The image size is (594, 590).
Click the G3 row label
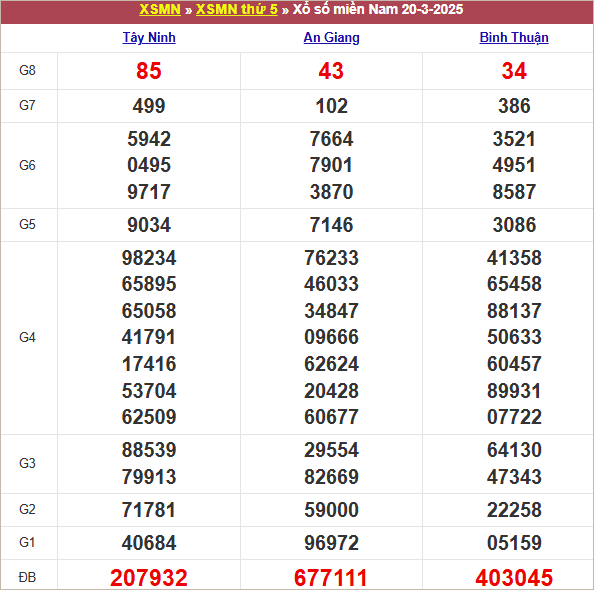27,463
